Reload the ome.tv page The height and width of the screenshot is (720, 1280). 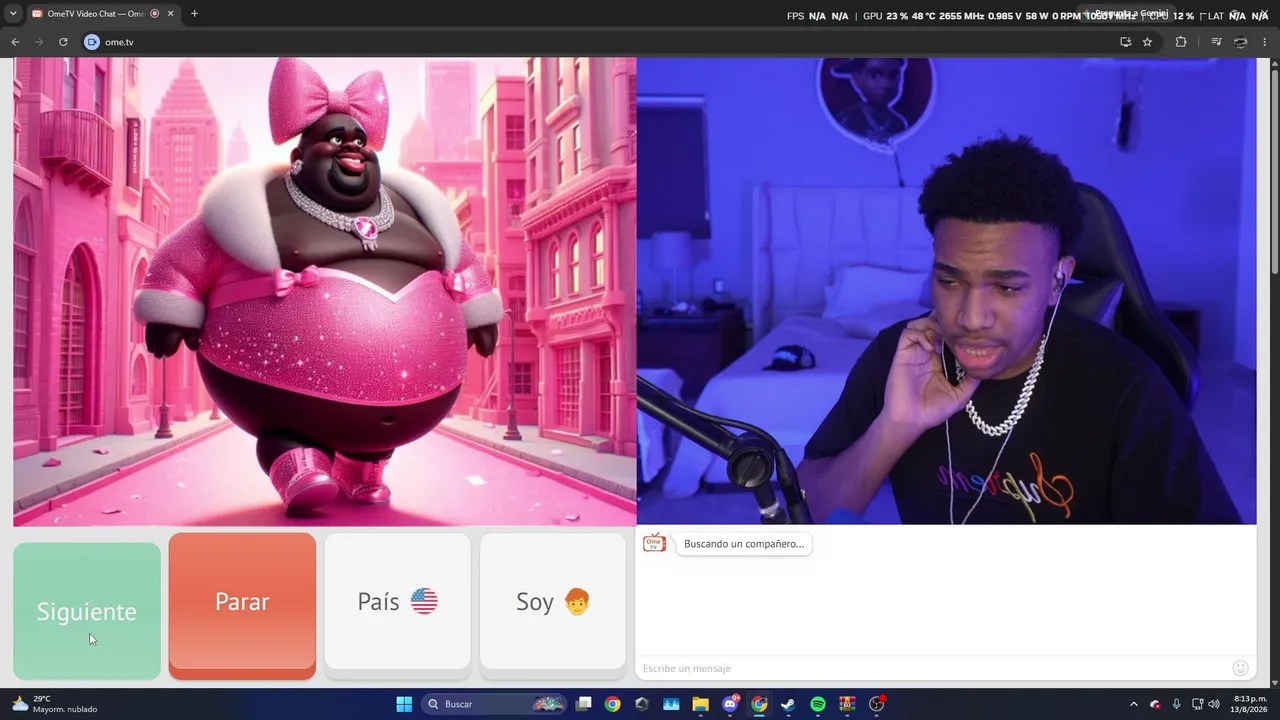point(63,42)
